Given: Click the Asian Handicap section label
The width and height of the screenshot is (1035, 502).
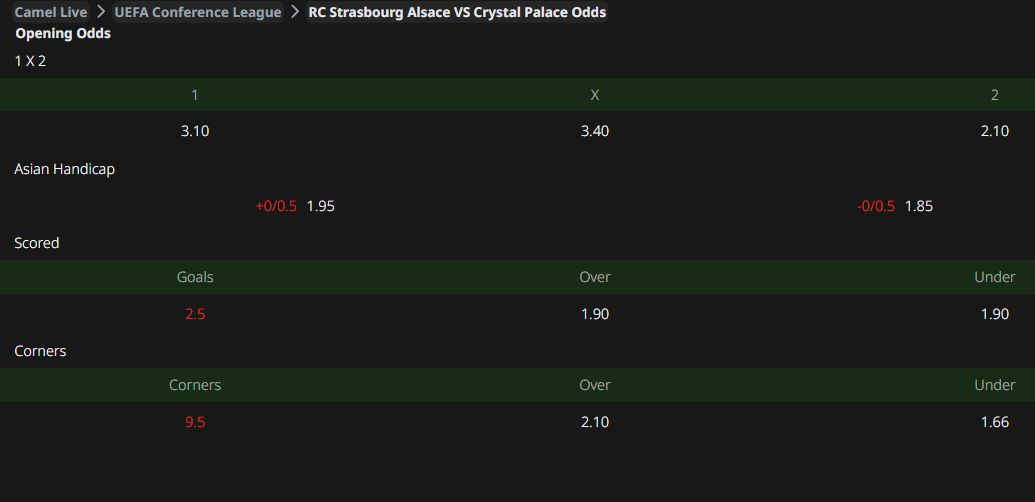Looking at the screenshot, I should (x=64, y=169).
